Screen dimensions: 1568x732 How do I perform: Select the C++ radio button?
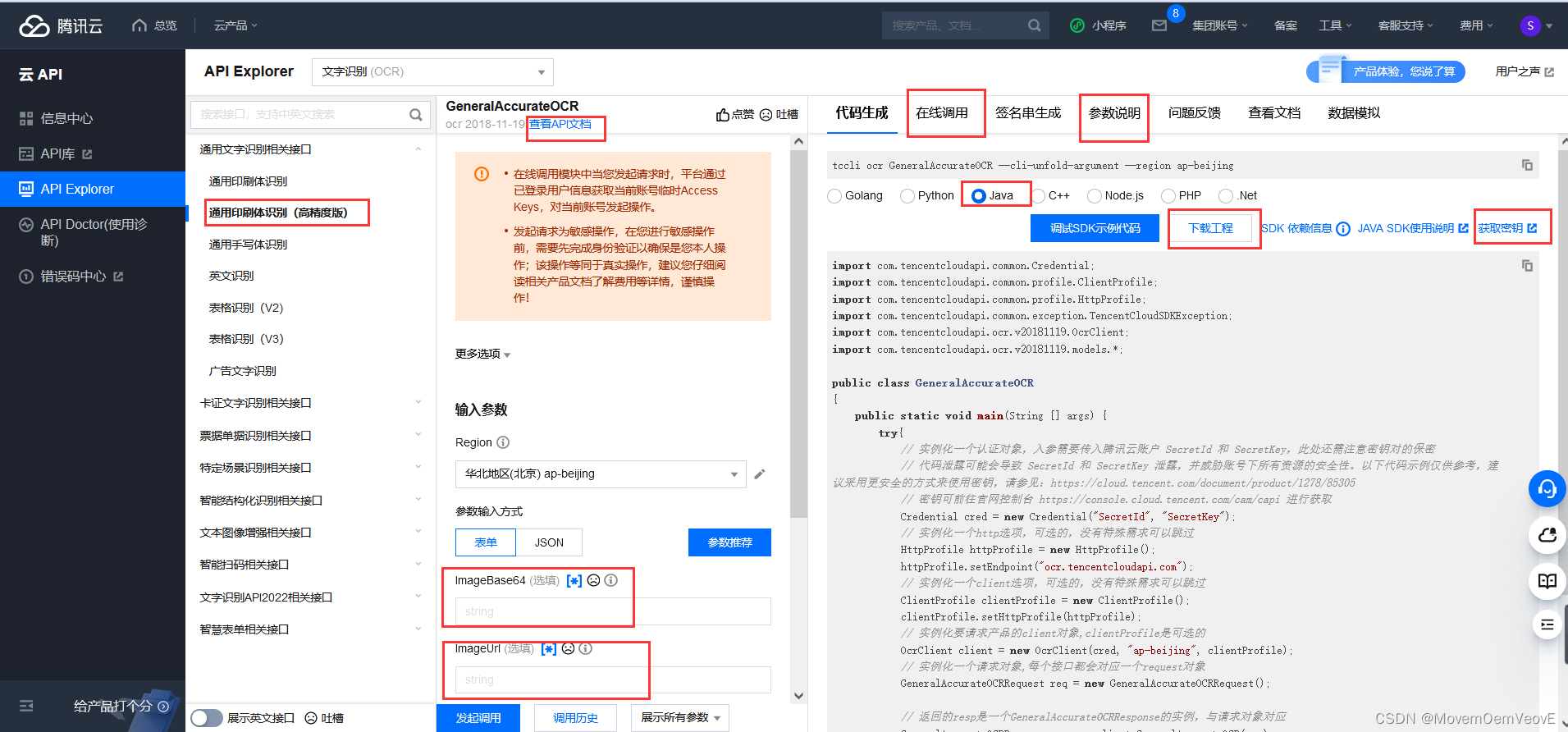pos(1038,196)
